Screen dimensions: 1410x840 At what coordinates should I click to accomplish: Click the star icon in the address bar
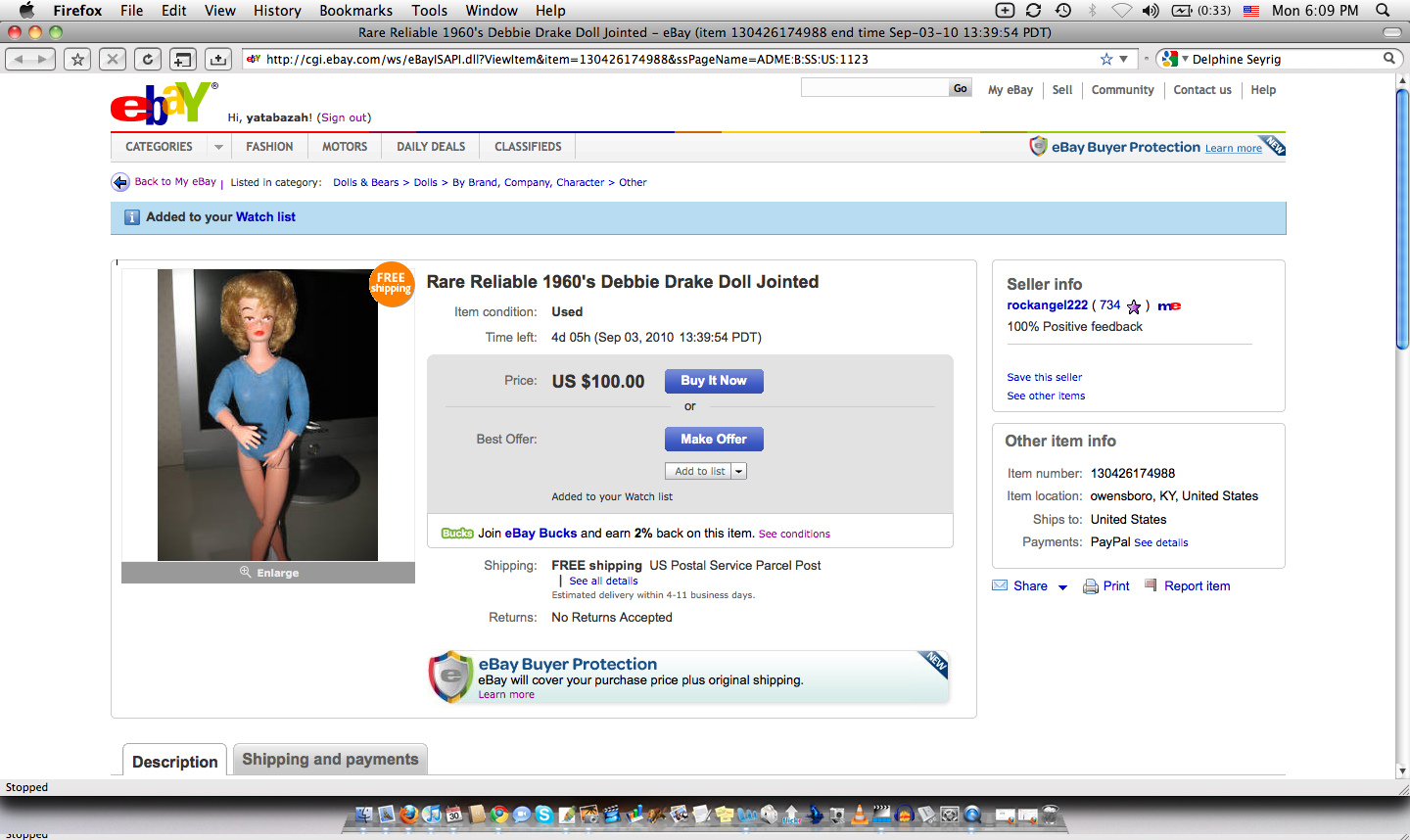(x=1106, y=59)
